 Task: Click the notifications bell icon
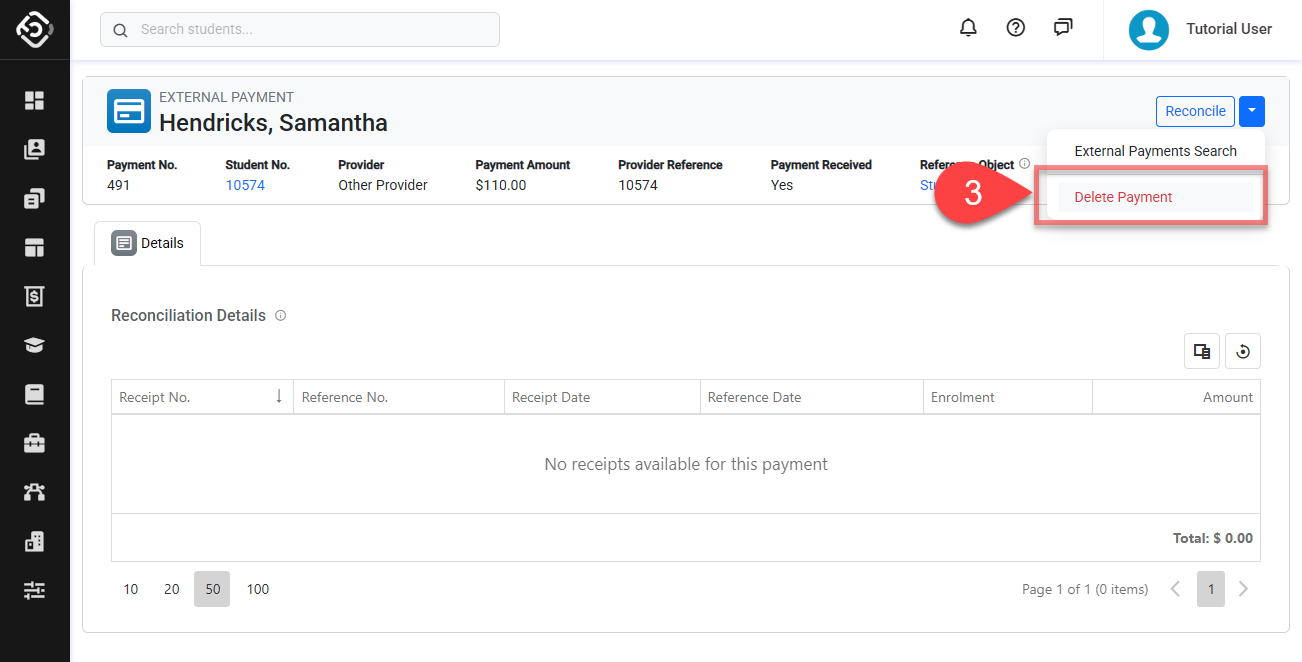(x=968, y=28)
